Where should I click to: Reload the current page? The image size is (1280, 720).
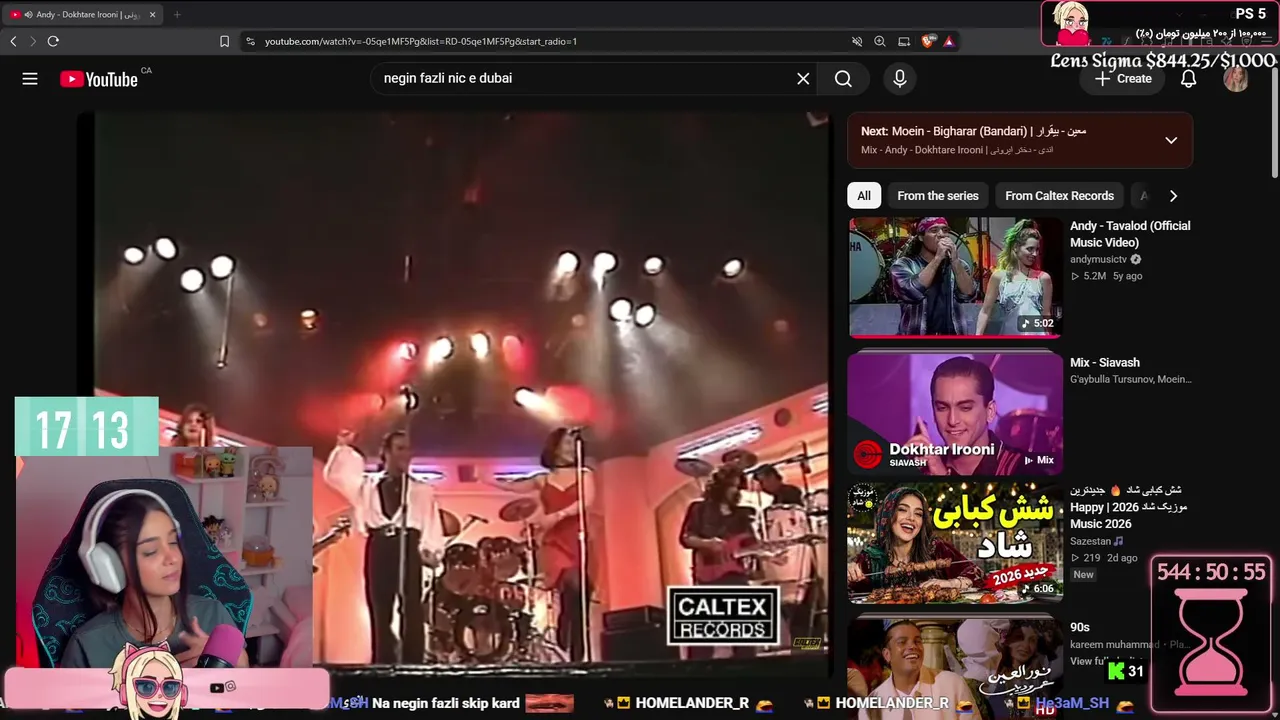coord(53,41)
